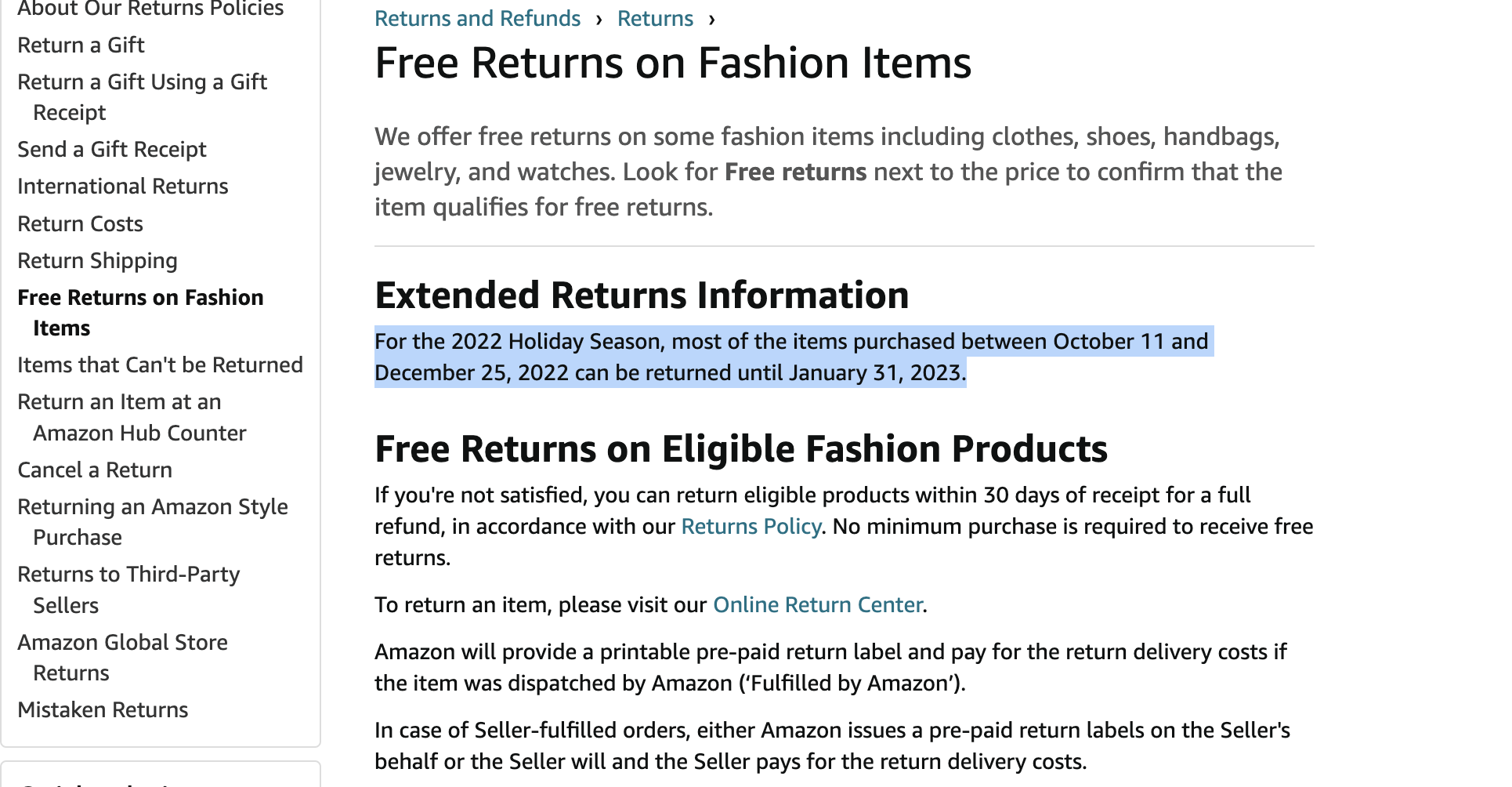The image size is (1512, 787).
Task: View International Returns information
Action: (122, 186)
